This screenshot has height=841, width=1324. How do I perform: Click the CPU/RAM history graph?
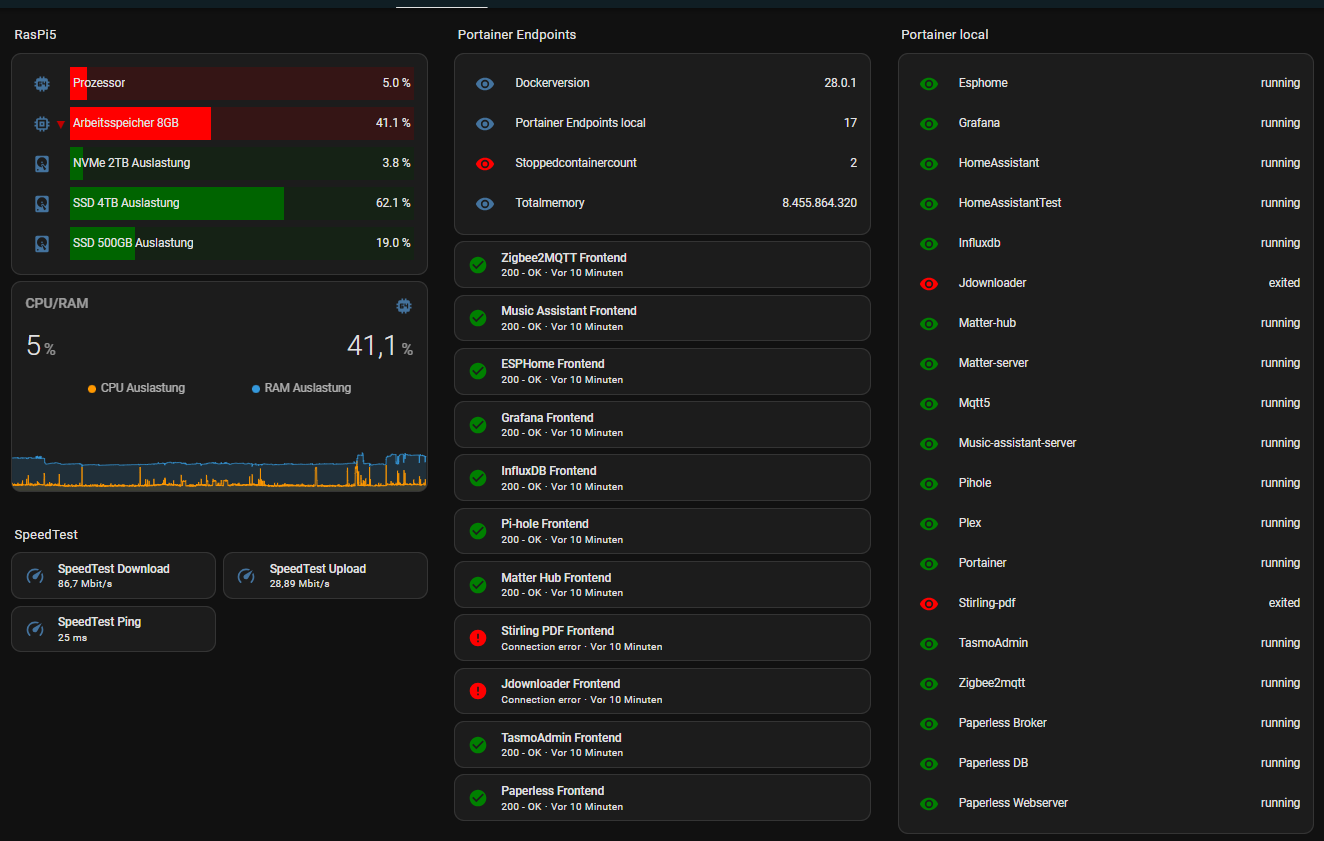219,468
